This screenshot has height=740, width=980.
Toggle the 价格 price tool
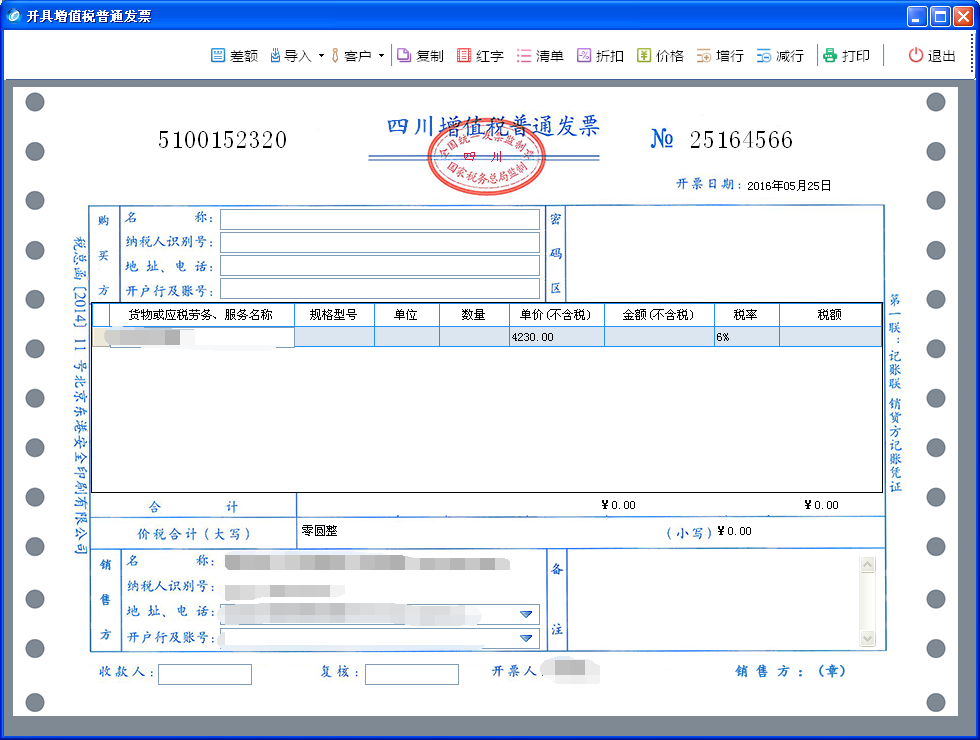coord(660,56)
